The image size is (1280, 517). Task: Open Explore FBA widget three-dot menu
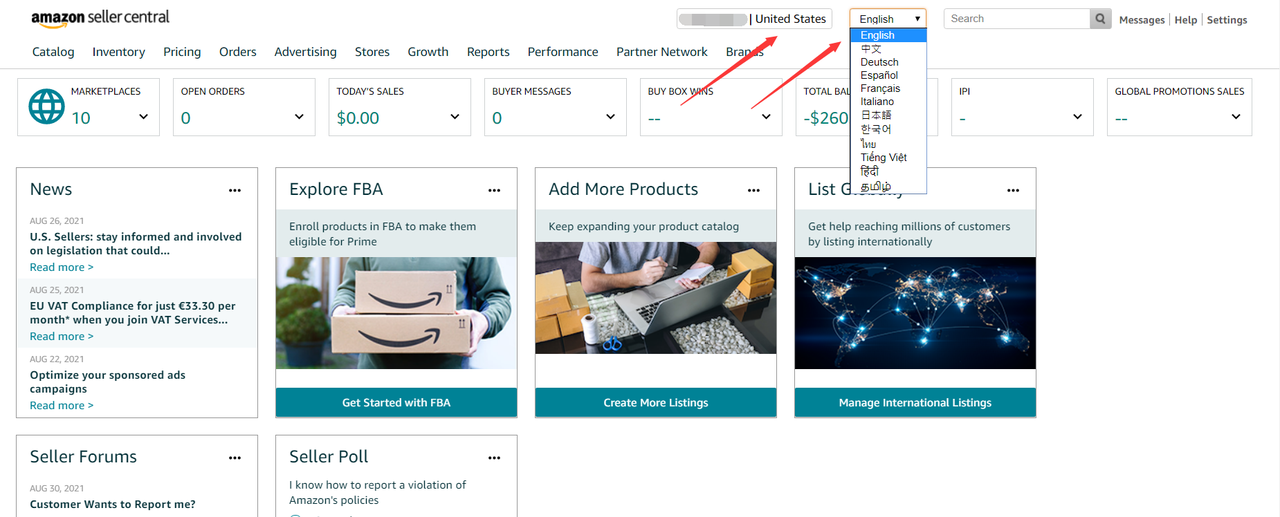click(494, 190)
